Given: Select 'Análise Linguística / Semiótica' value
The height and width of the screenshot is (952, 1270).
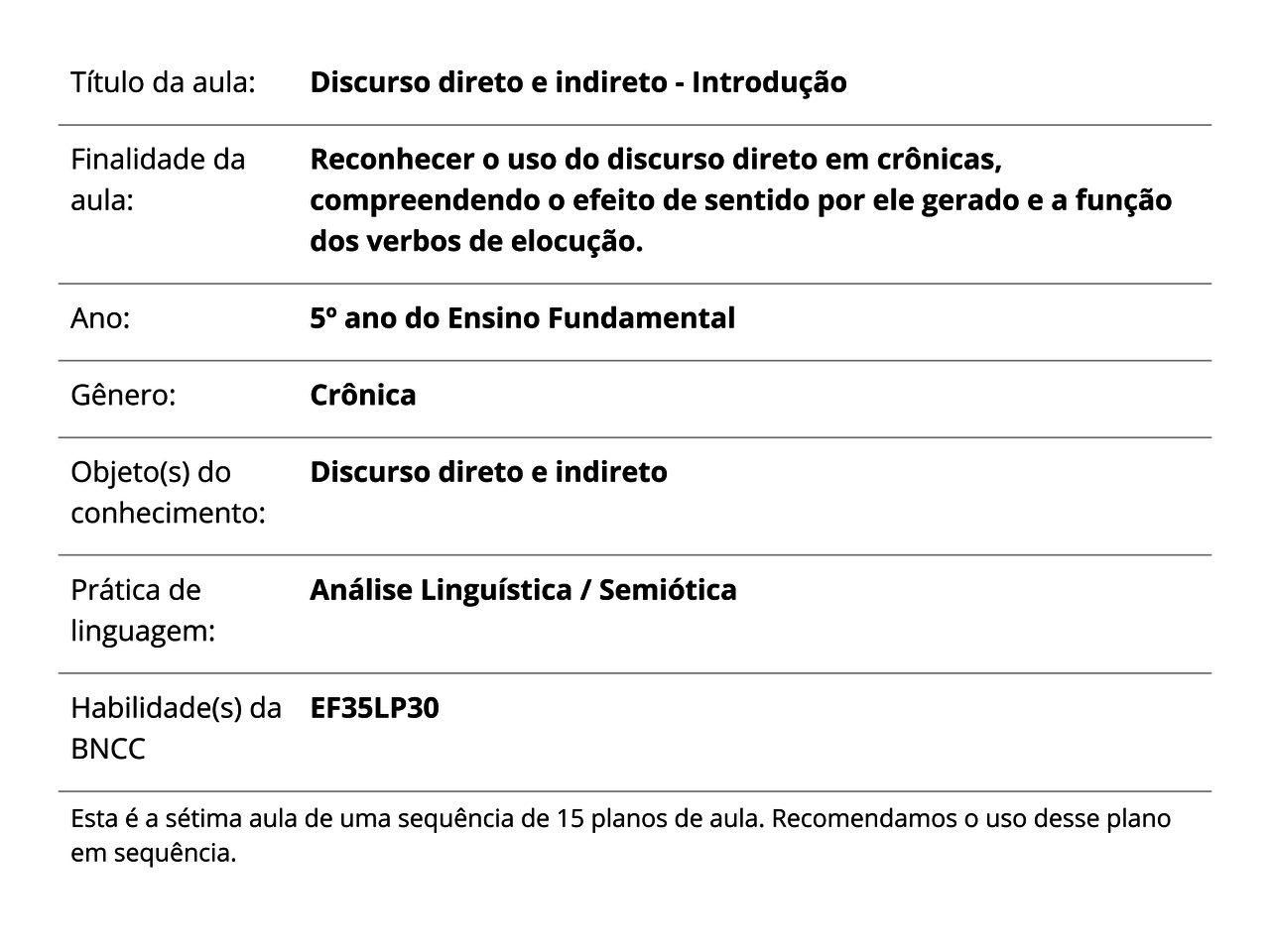Looking at the screenshot, I should coord(523,590).
